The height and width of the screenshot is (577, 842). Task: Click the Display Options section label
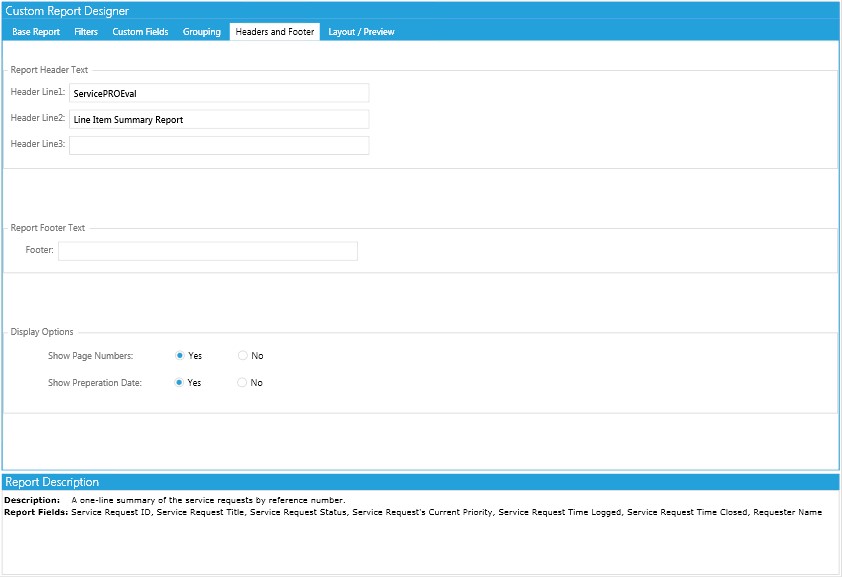pos(41,331)
